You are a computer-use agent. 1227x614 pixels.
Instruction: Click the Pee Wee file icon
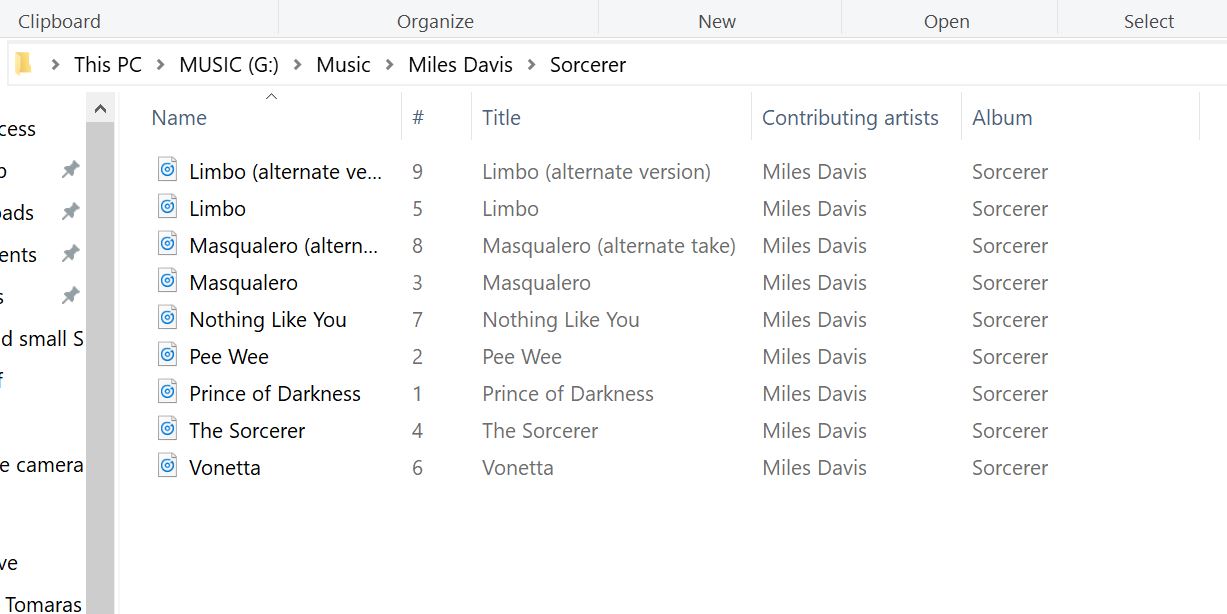pyautogui.click(x=168, y=356)
